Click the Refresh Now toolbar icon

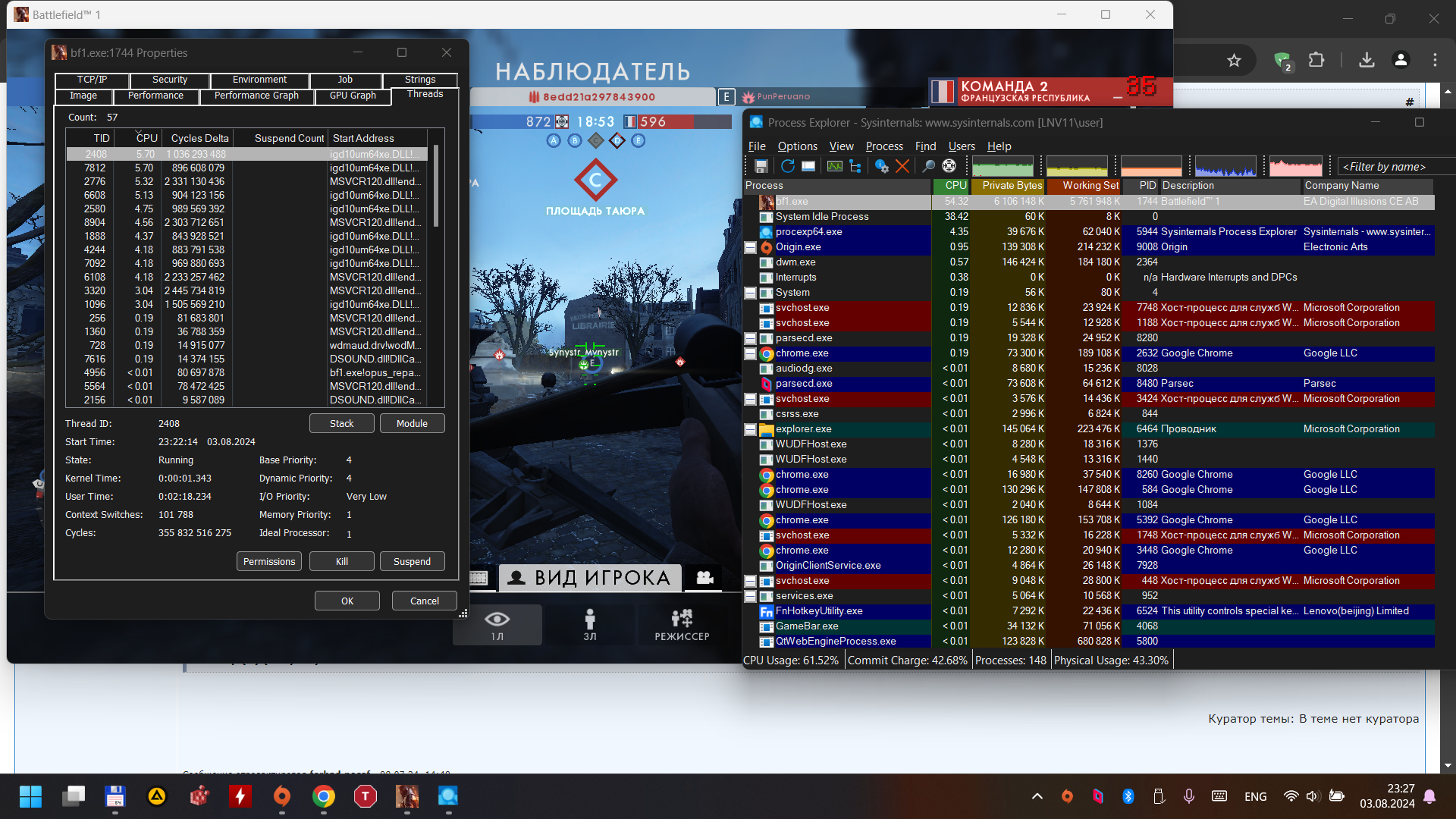tap(787, 166)
